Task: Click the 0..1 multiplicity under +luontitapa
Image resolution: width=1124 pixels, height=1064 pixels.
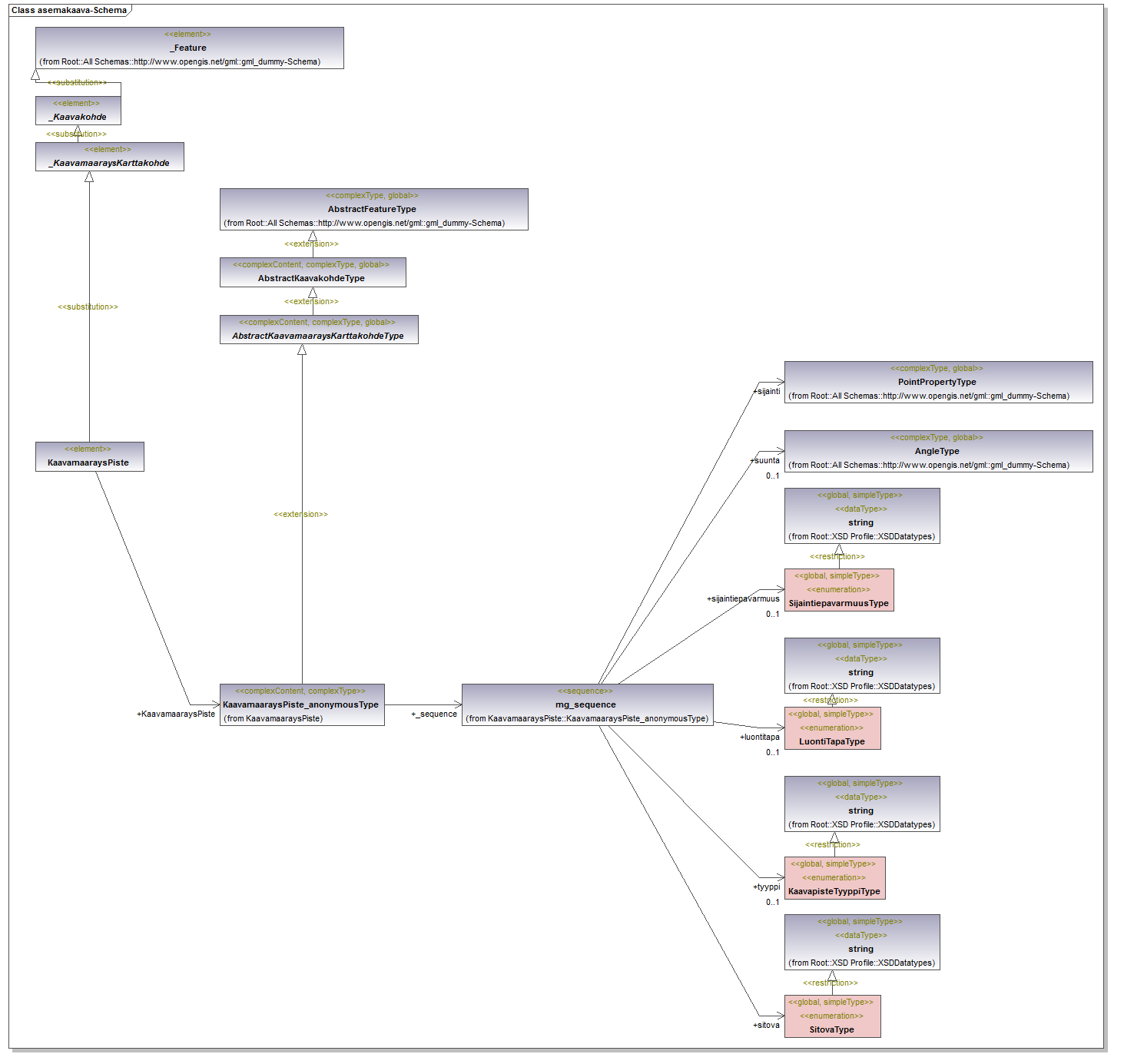Action: [x=773, y=753]
